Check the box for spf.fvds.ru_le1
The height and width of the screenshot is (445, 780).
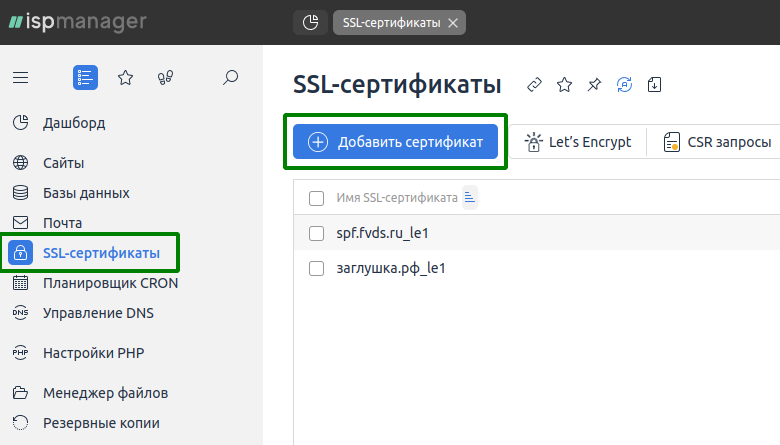[317, 233]
